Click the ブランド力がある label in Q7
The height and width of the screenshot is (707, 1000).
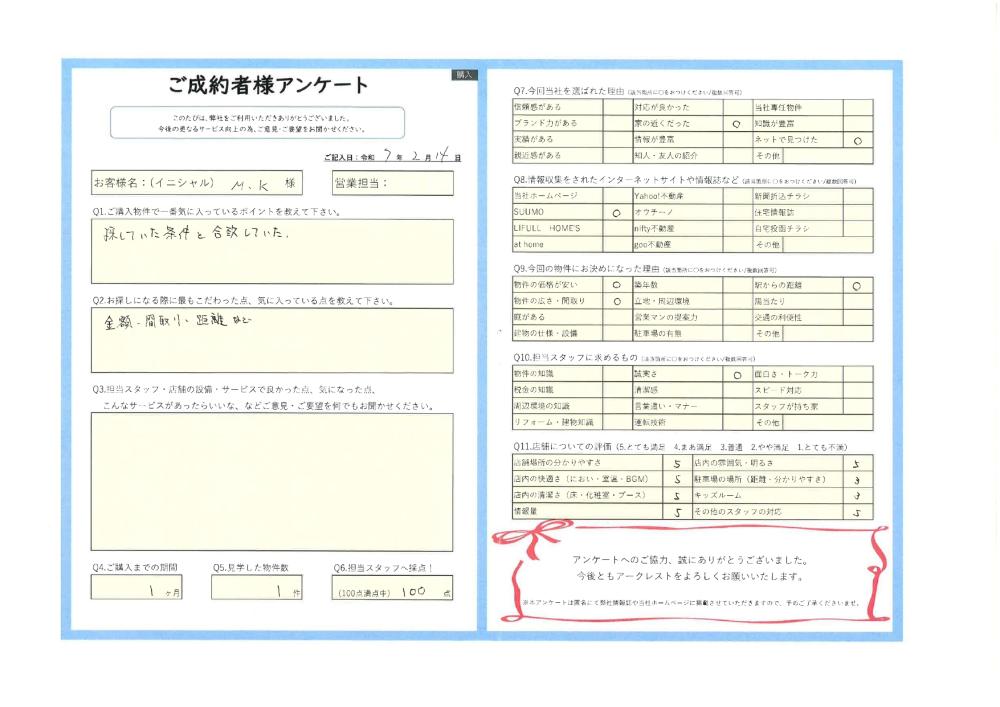click(545, 123)
